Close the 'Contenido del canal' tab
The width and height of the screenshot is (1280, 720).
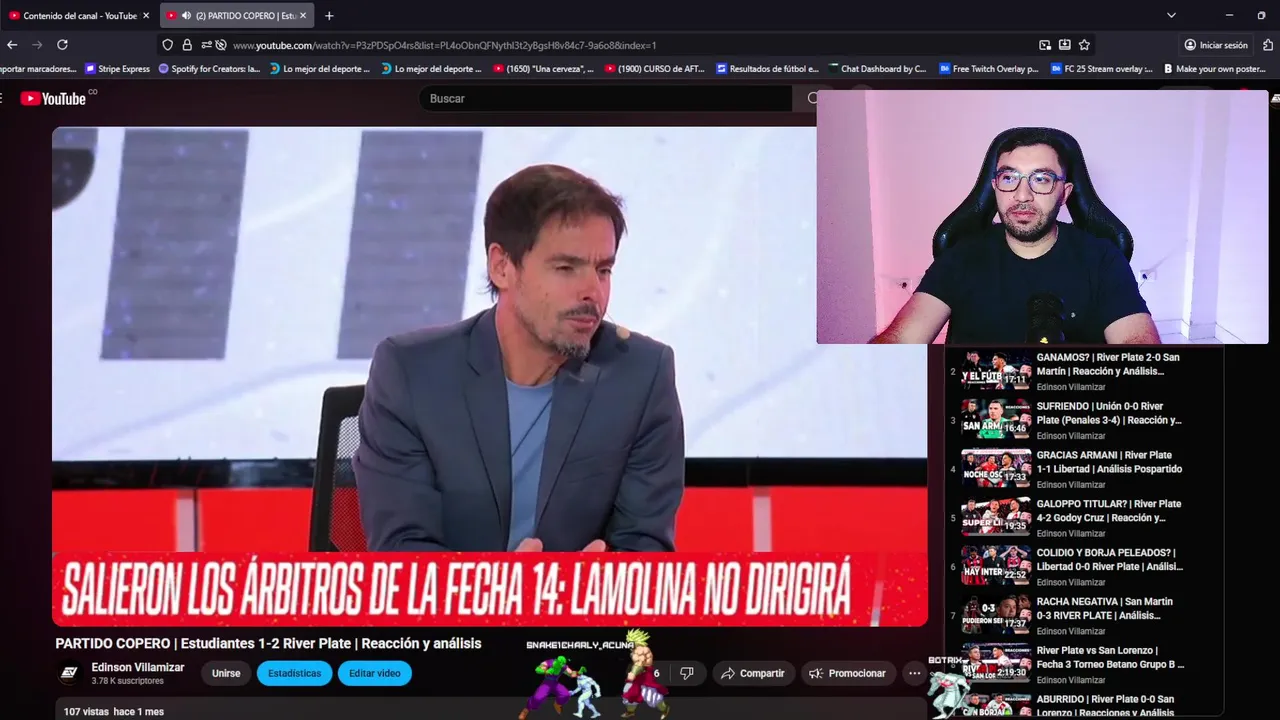pyautogui.click(x=145, y=15)
